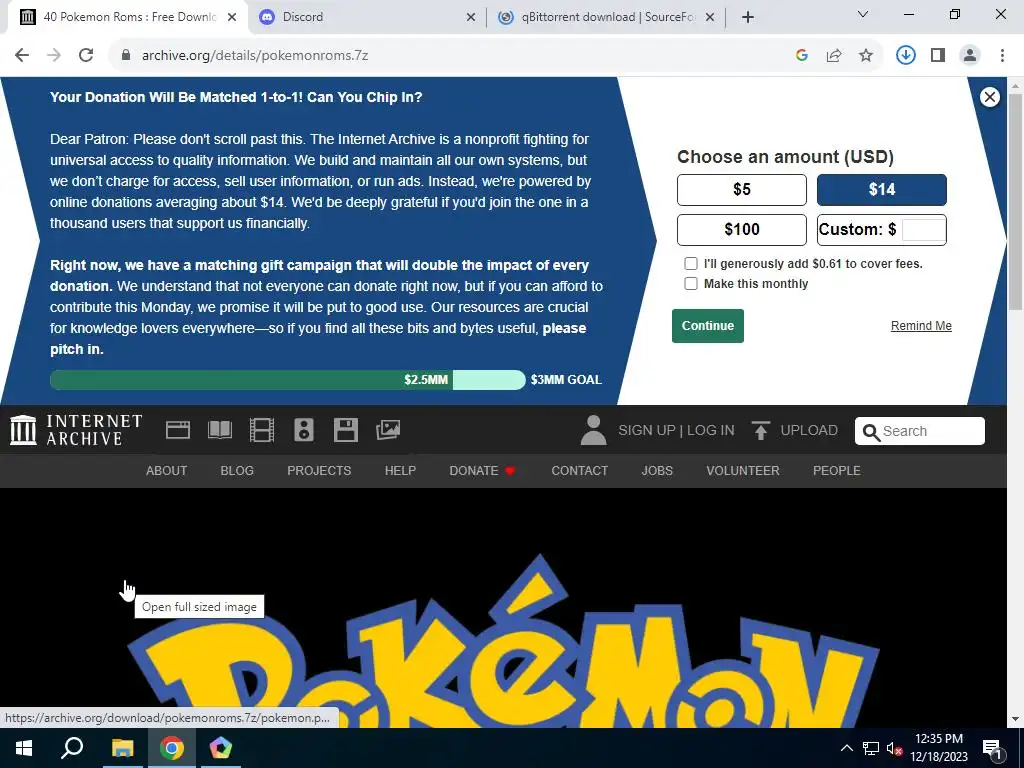Open the CONTACT menu item
The width and height of the screenshot is (1024, 768).
(579, 471)
